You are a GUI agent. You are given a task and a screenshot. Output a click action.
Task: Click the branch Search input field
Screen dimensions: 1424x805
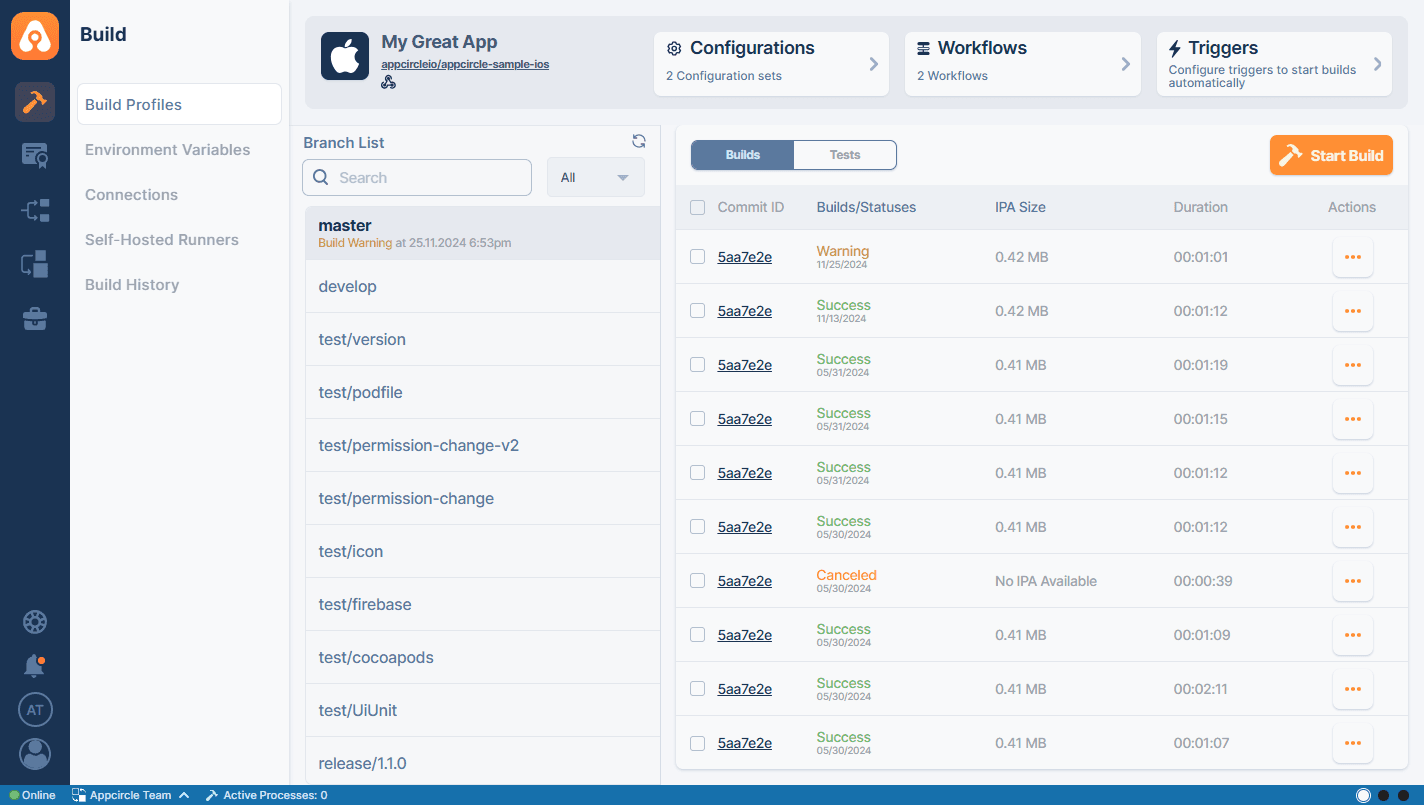417,177
